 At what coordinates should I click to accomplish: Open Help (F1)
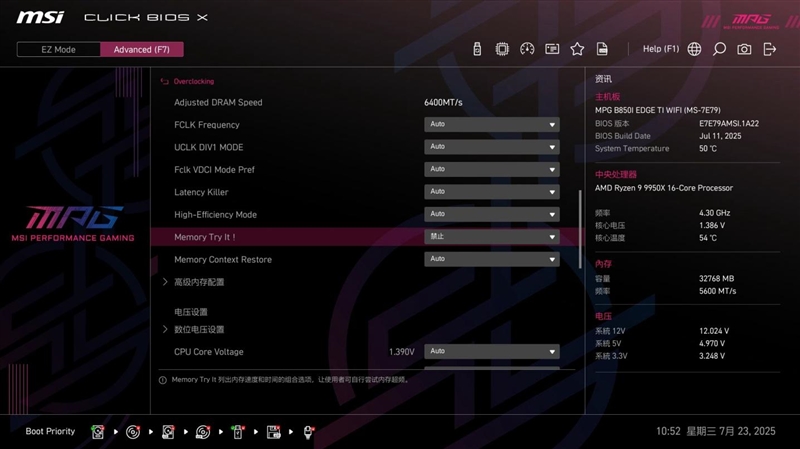[x=661, y=49]
